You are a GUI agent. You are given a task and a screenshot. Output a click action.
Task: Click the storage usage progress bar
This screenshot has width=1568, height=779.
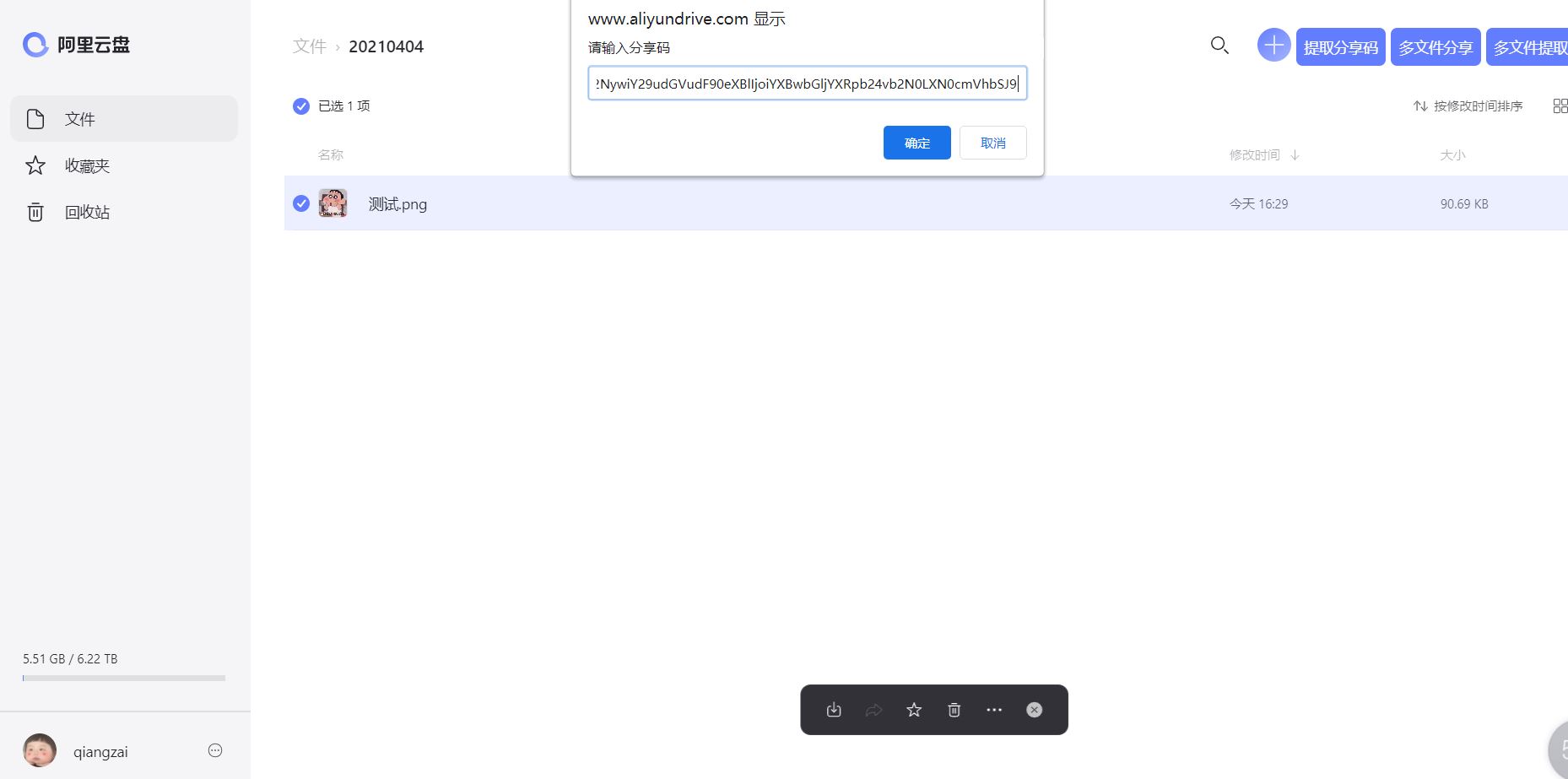tap(124, 678)
